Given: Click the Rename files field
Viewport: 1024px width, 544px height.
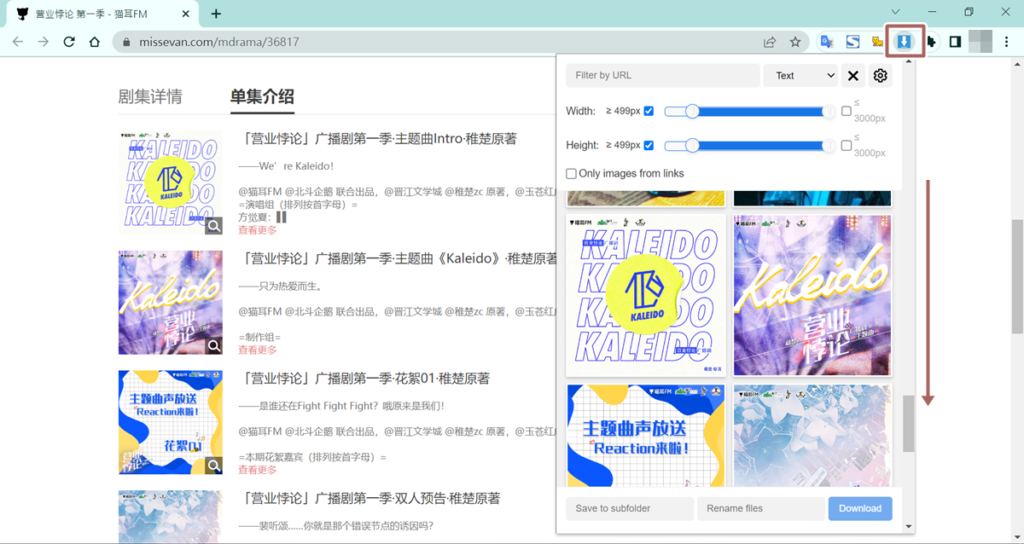Looking at the screenshot, I should [x=761, y=508].
